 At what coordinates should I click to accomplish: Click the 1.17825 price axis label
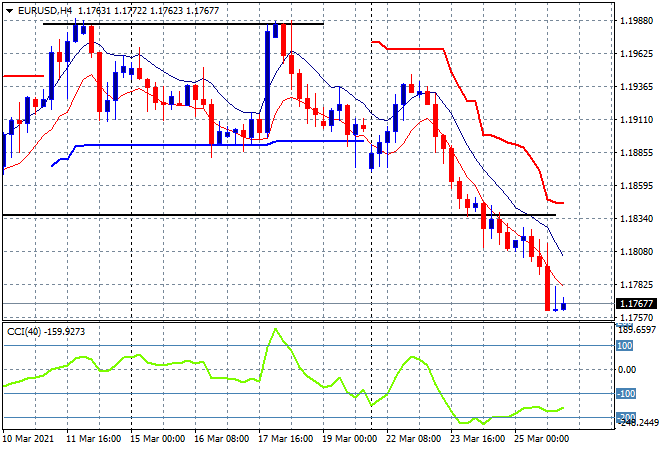tap(636, 285)
